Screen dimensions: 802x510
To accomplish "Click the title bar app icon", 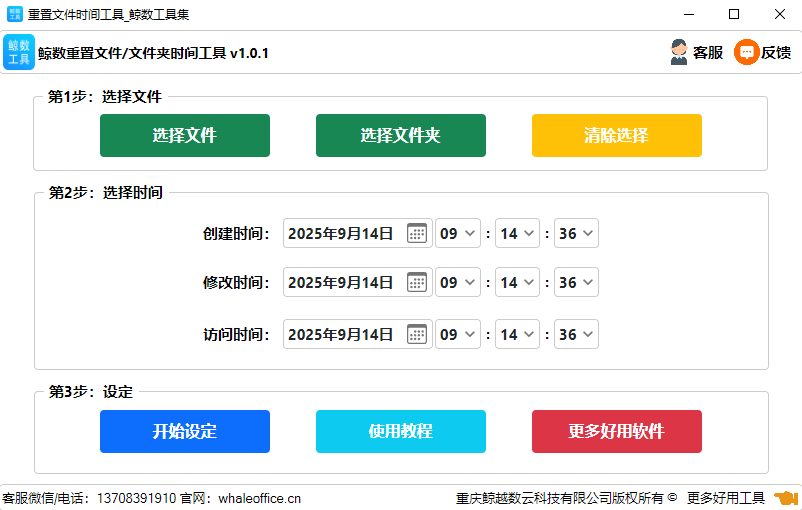I will [x=15, y=14].
